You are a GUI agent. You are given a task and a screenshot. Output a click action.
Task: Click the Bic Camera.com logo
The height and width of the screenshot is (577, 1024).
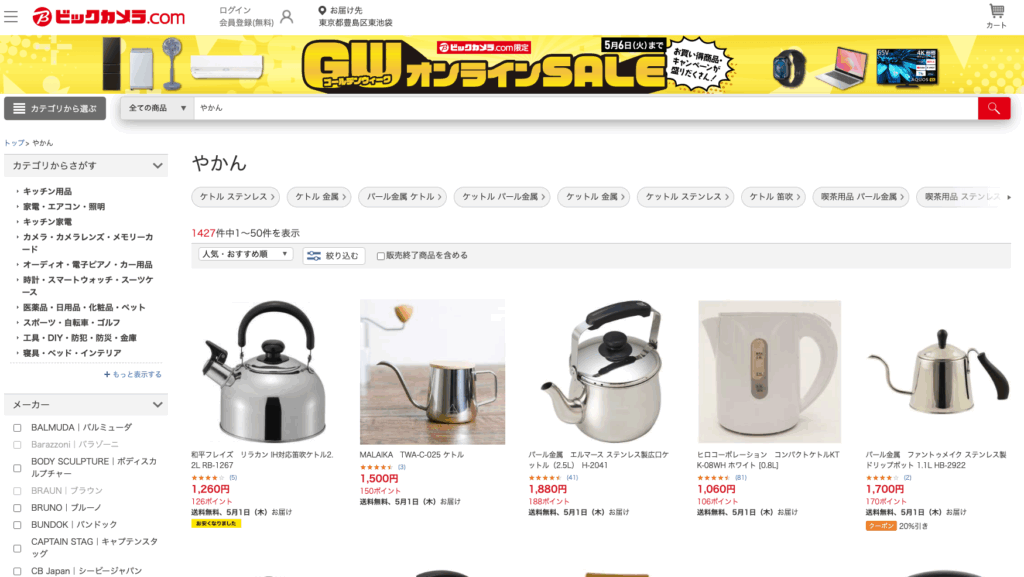pyautogui.click(x=109, y=16)
